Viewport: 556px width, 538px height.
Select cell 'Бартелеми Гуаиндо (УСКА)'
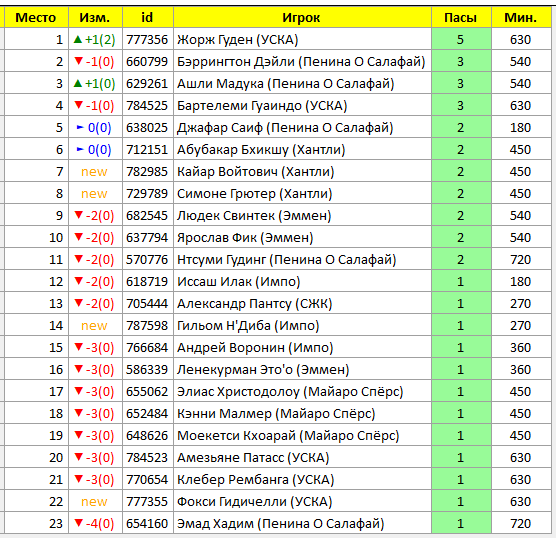[302, 105]
